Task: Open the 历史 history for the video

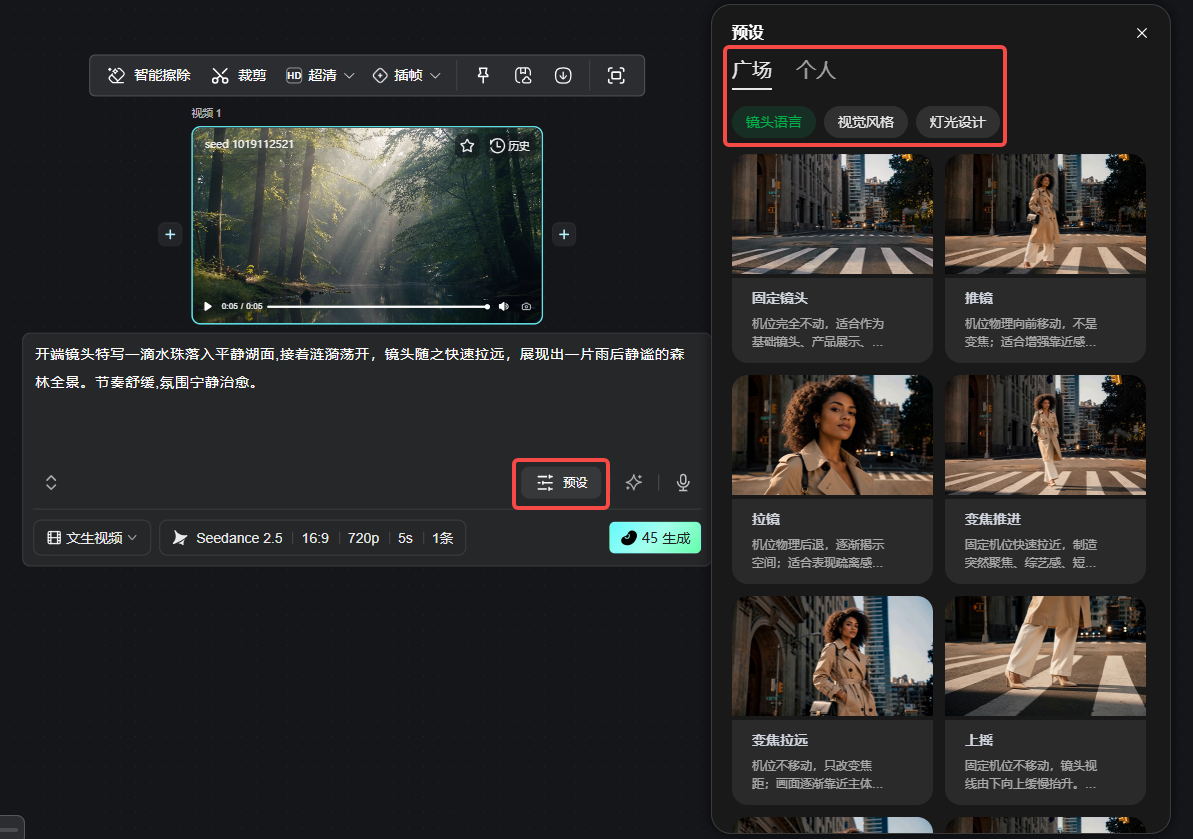Action: pyautogui.click(x=510, y=145)
